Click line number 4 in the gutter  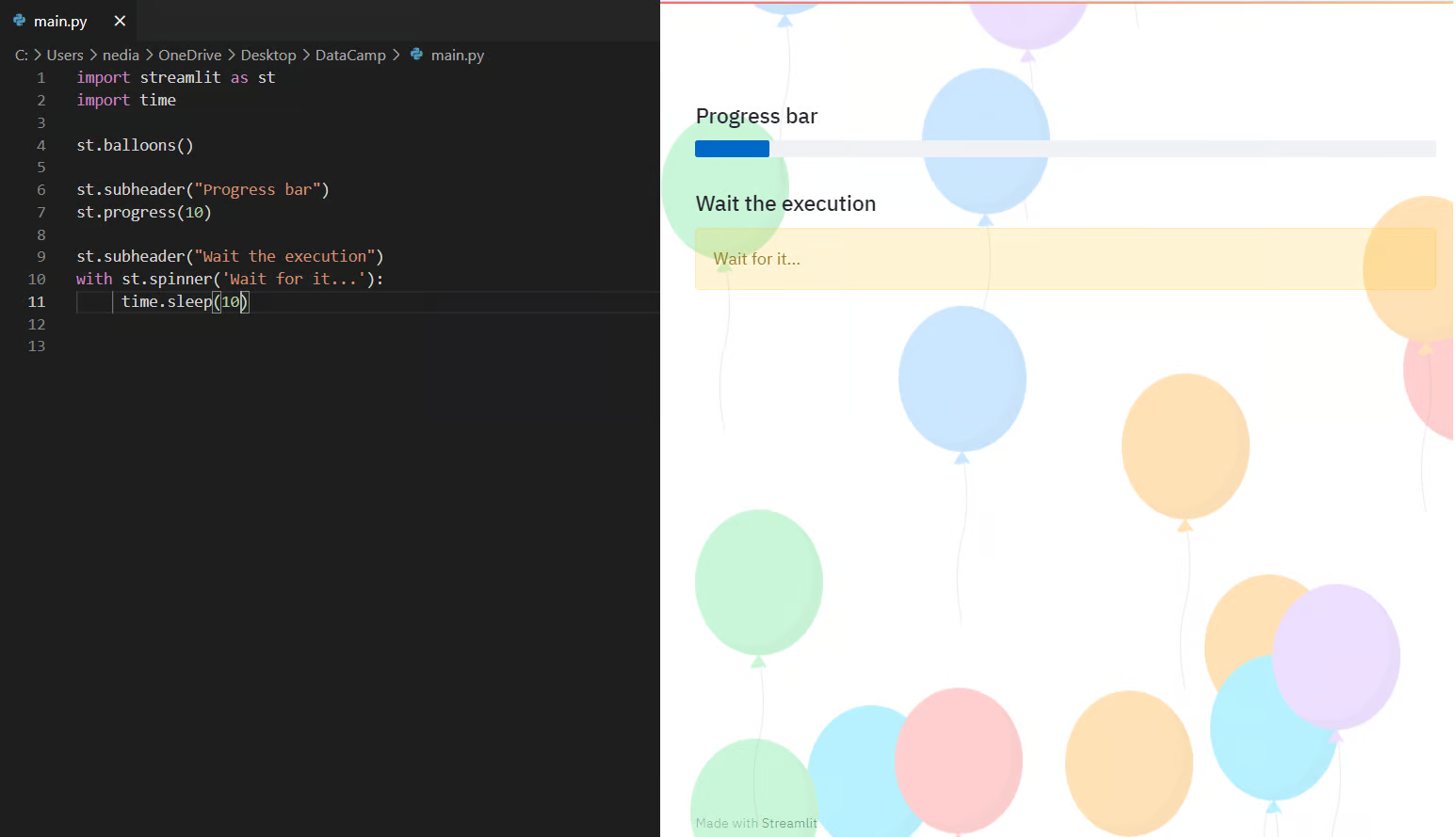[x=40, y=145]
